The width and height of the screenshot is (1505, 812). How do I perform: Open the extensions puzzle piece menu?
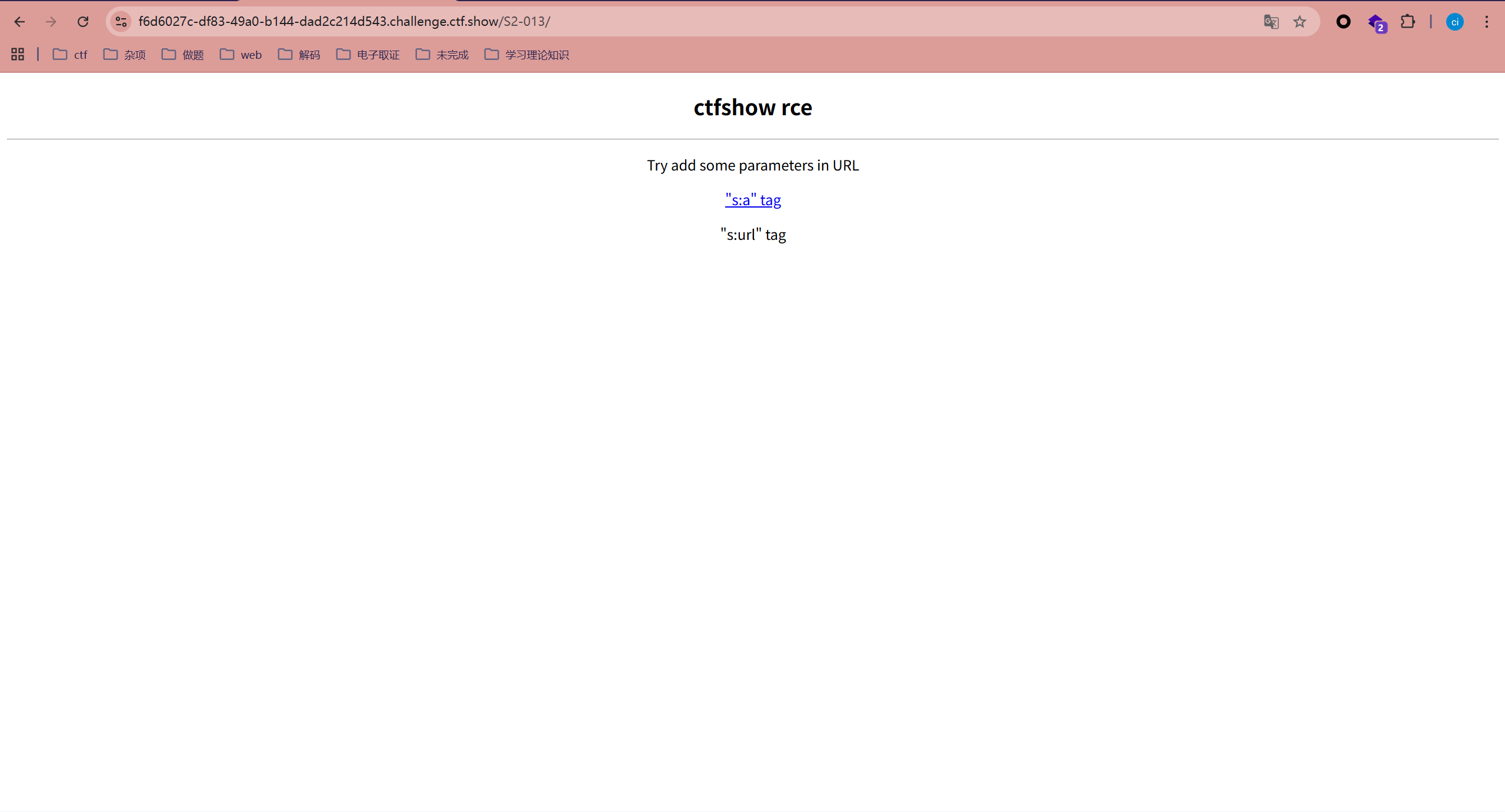(x=1408, y=22)
